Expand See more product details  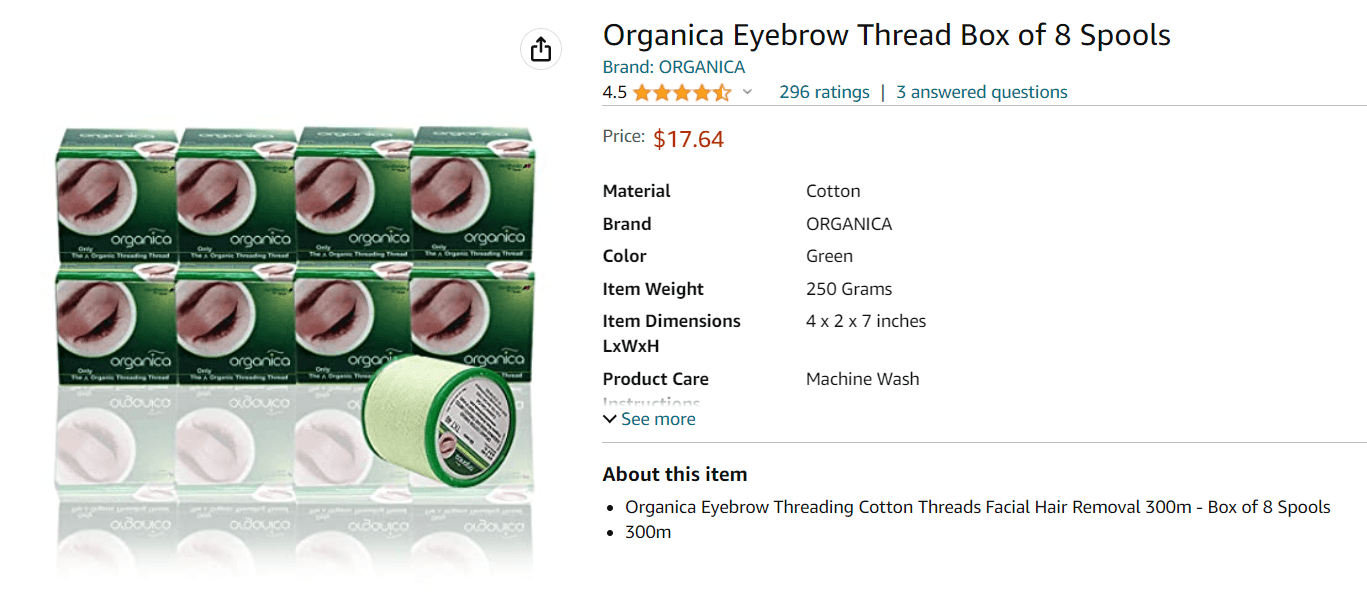650,419
